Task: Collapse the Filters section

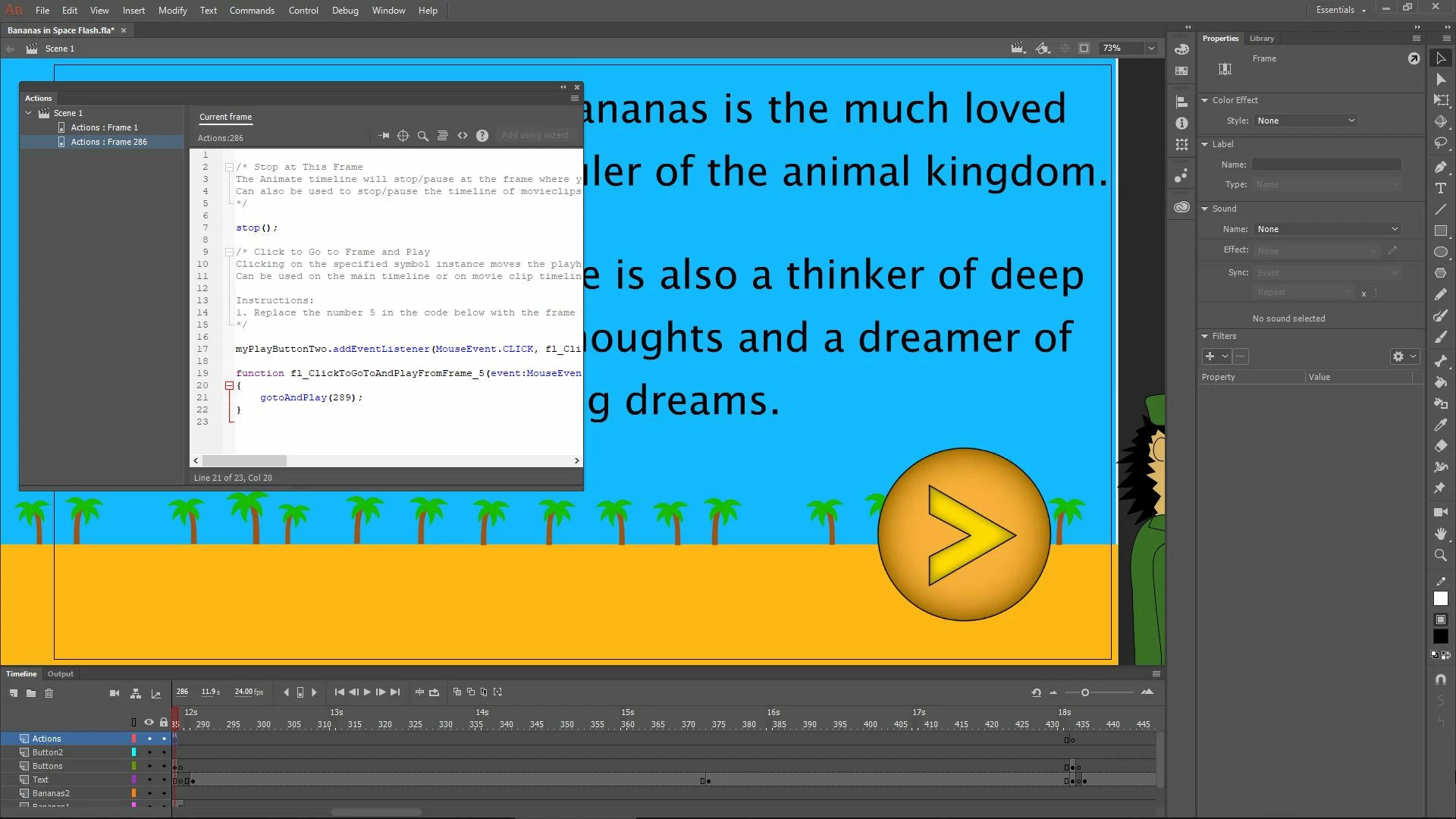Action: [x=1205, y=336]
